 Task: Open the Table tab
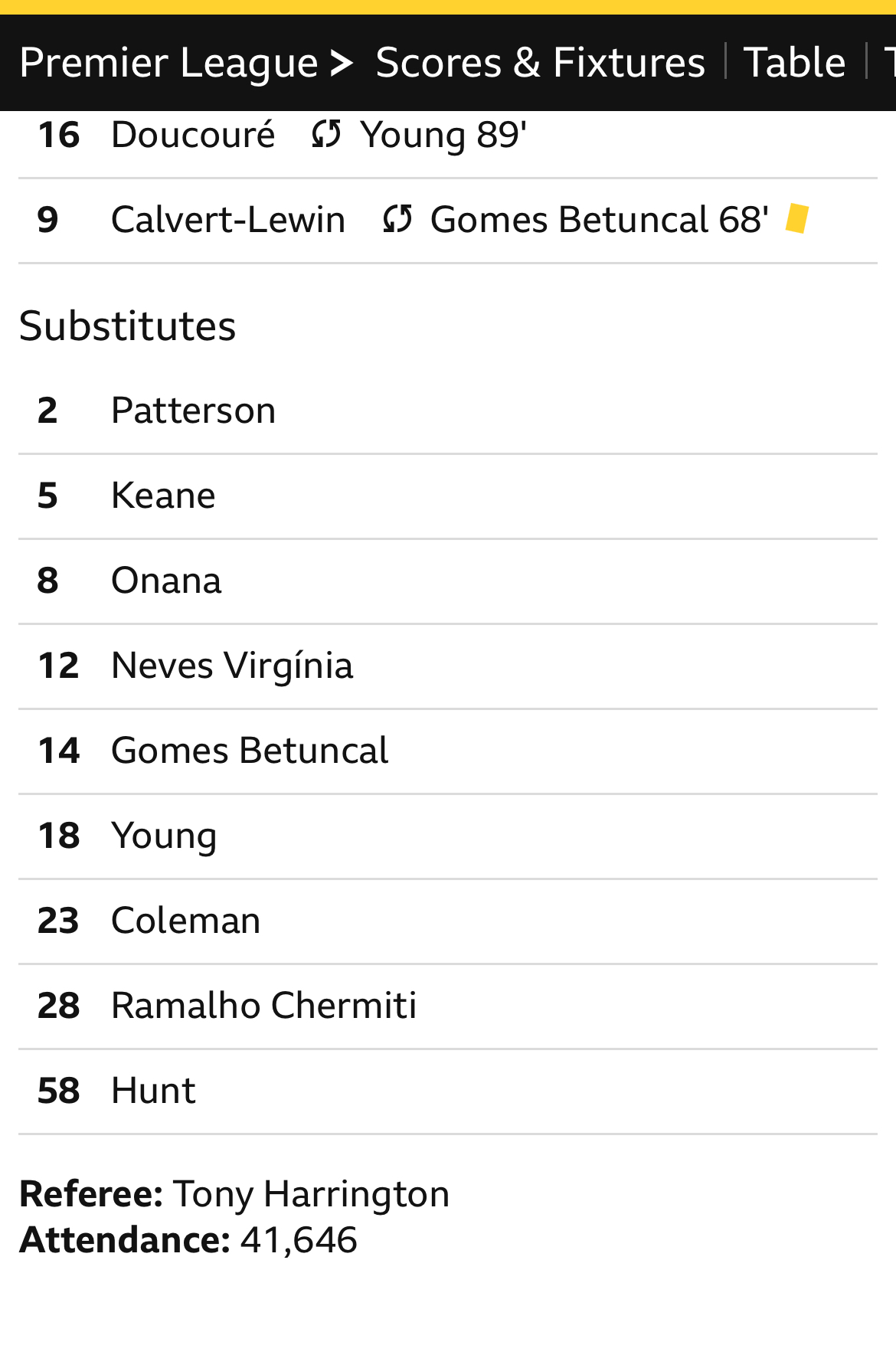(794, 63)
